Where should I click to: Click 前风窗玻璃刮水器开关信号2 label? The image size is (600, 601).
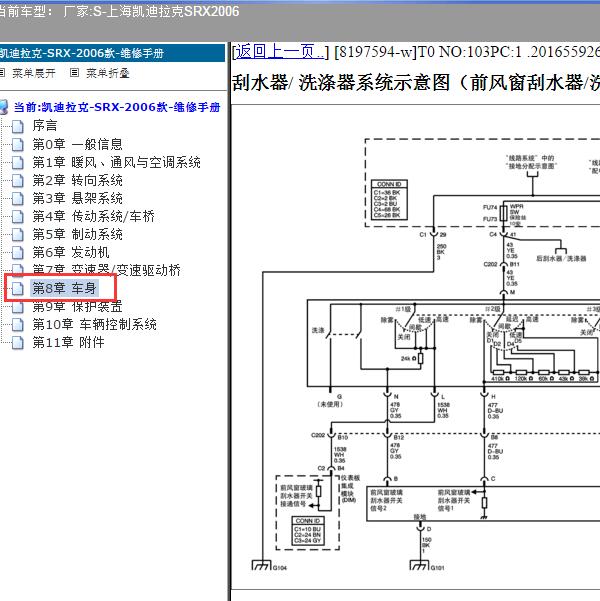click(x=386, y=500)
